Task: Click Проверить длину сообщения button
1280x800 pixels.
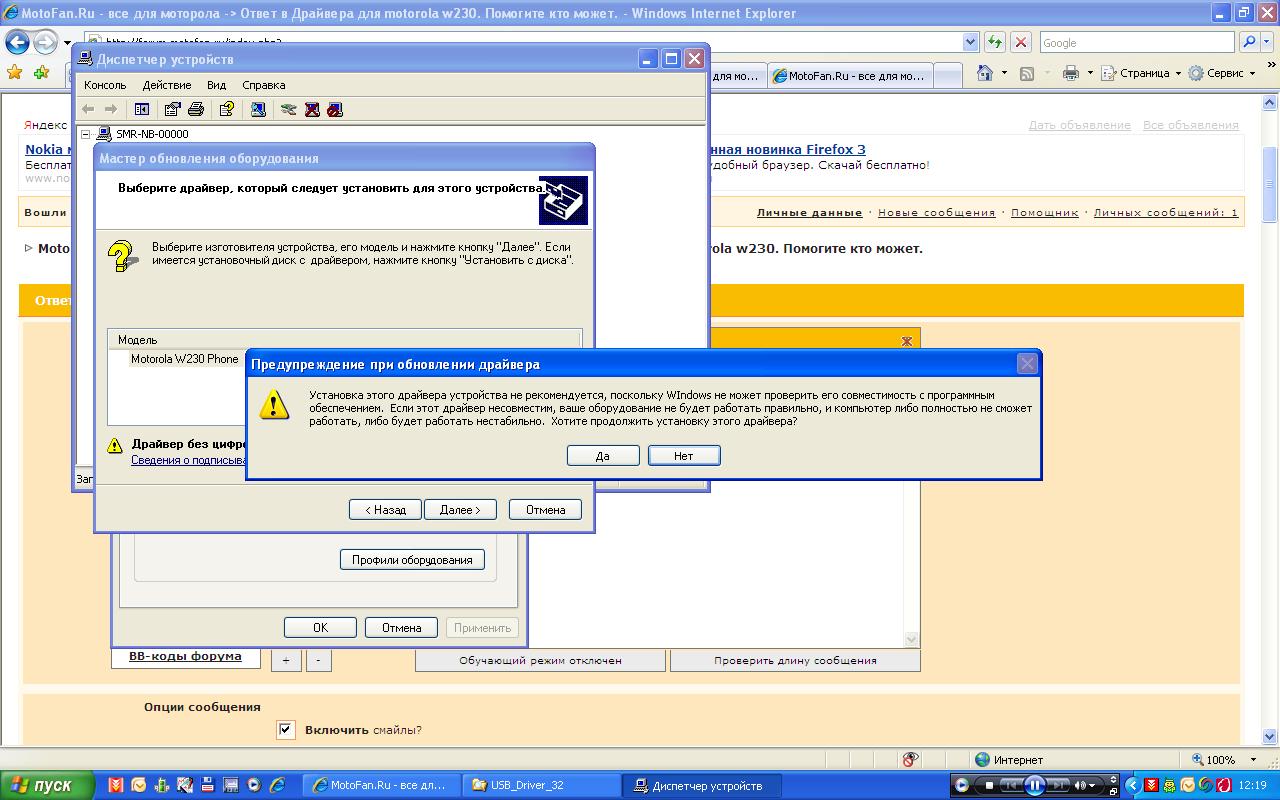Action: 795,660
